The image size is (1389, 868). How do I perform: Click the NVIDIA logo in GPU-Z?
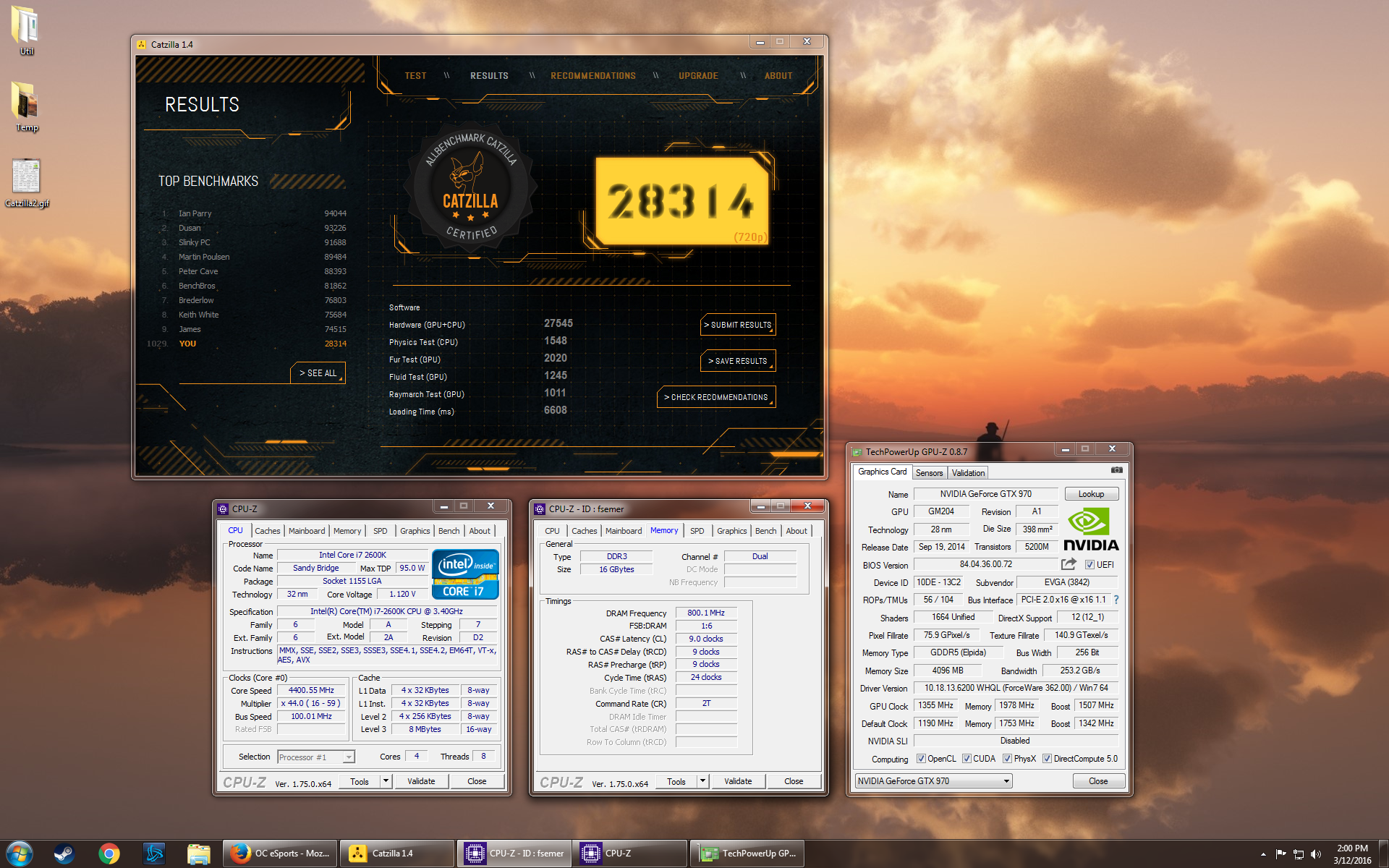1091,529
